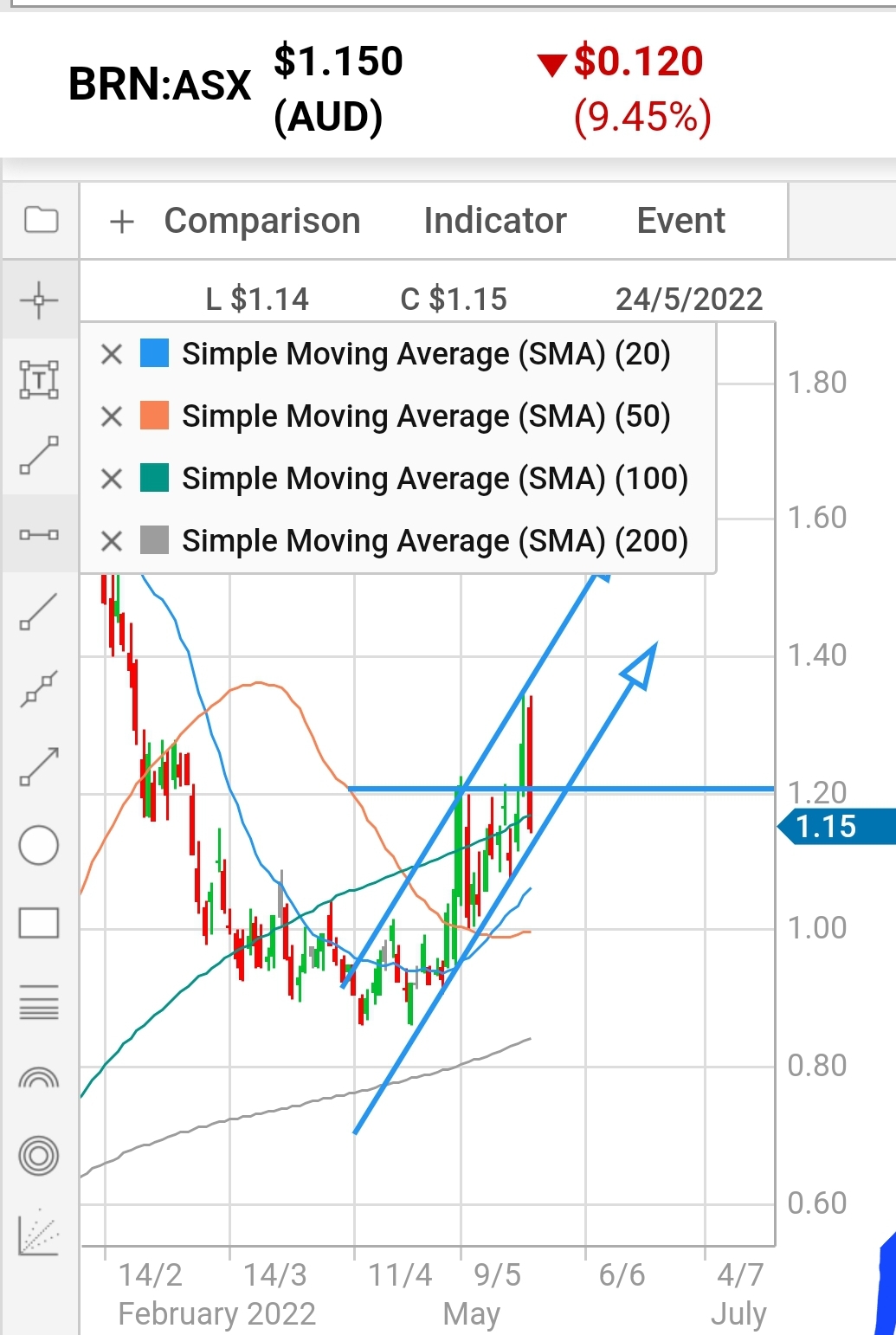Click the 1.60 price axis label
Image resolution: width=896 pixels, height=1335 pixels.
(817, 518)
